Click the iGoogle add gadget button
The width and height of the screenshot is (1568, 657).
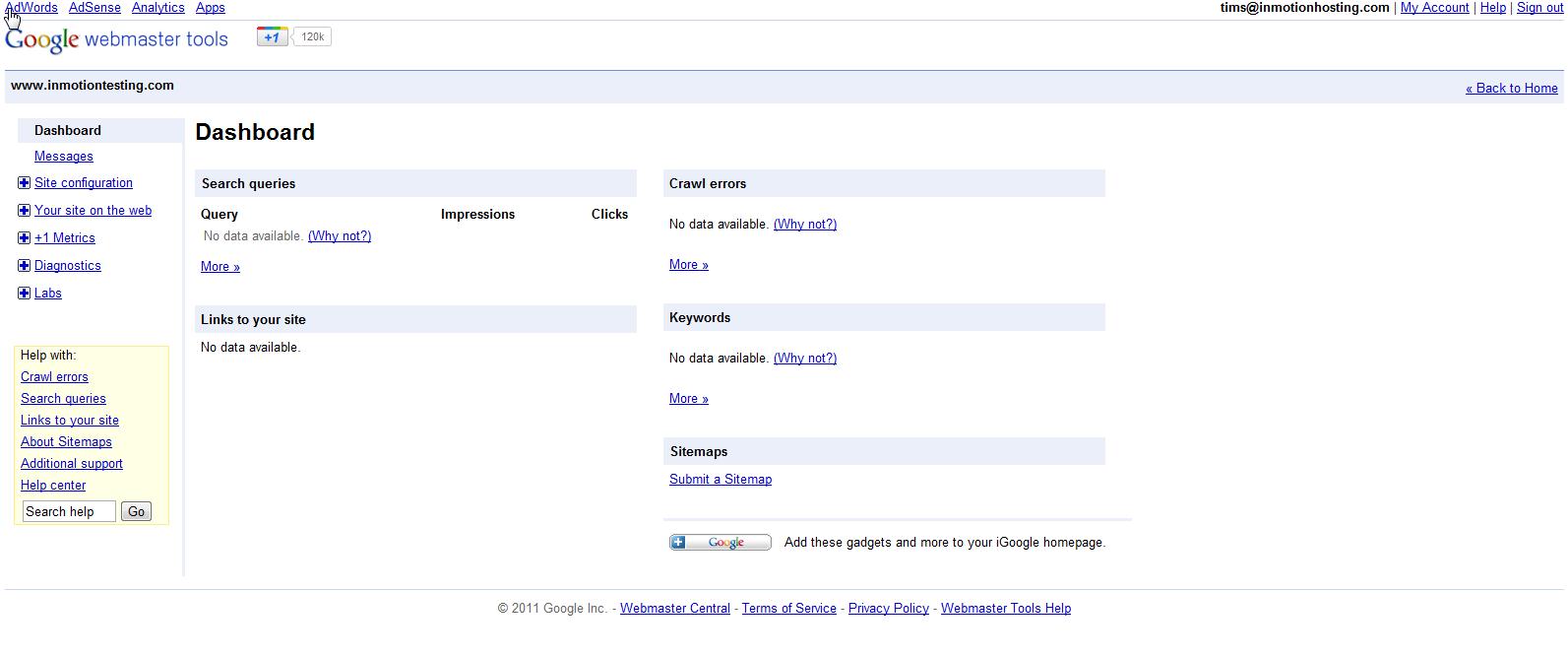720,543
